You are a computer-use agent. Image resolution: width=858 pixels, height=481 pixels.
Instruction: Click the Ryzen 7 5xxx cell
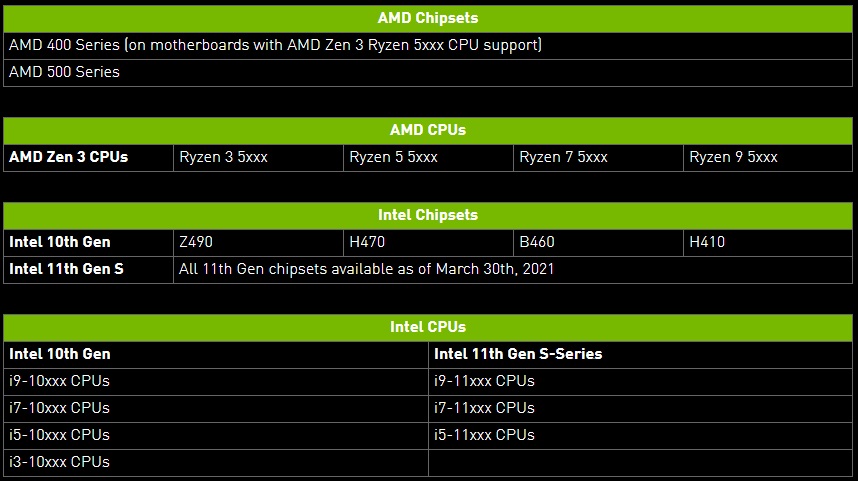(x=564, y=157)
